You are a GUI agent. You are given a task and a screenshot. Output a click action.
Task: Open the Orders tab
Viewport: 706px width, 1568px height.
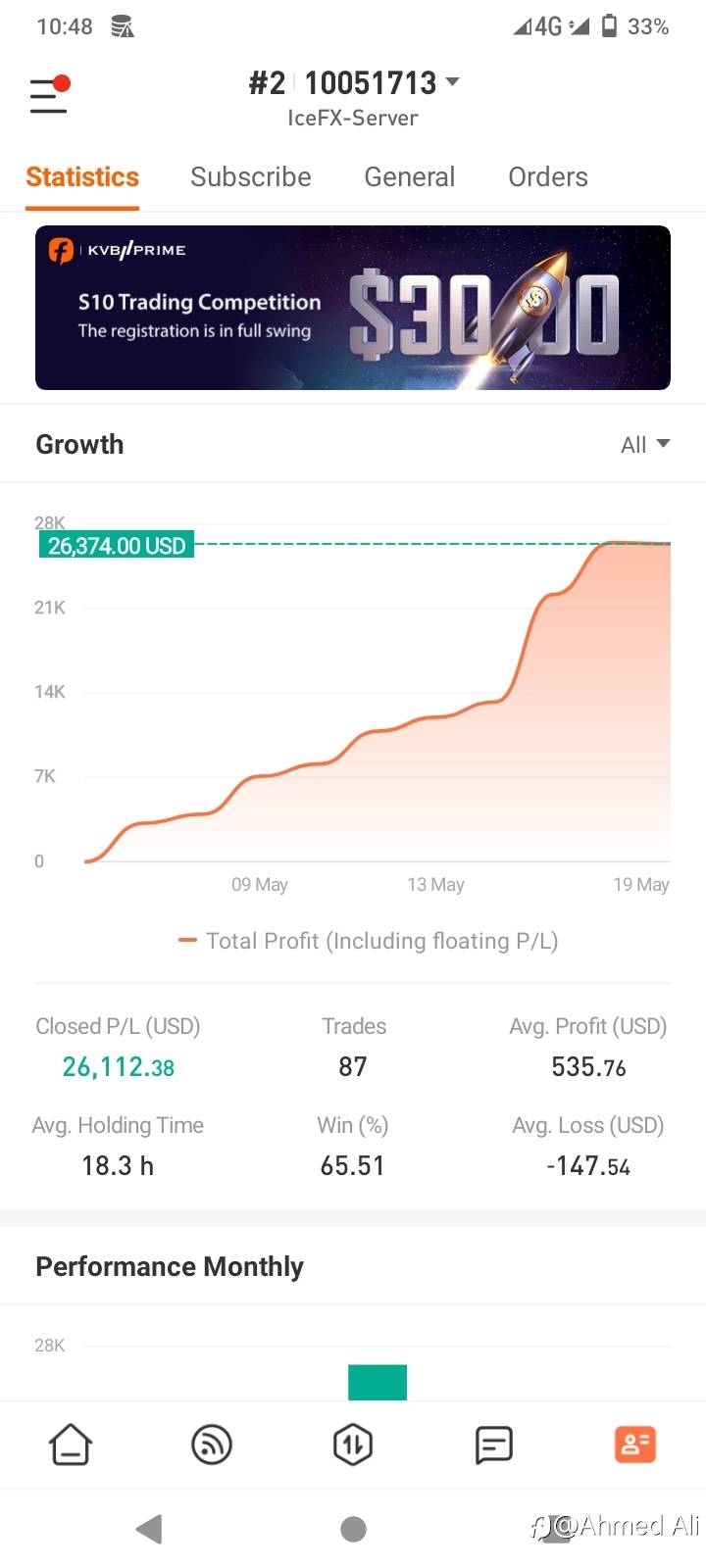(x=547, y=177)
